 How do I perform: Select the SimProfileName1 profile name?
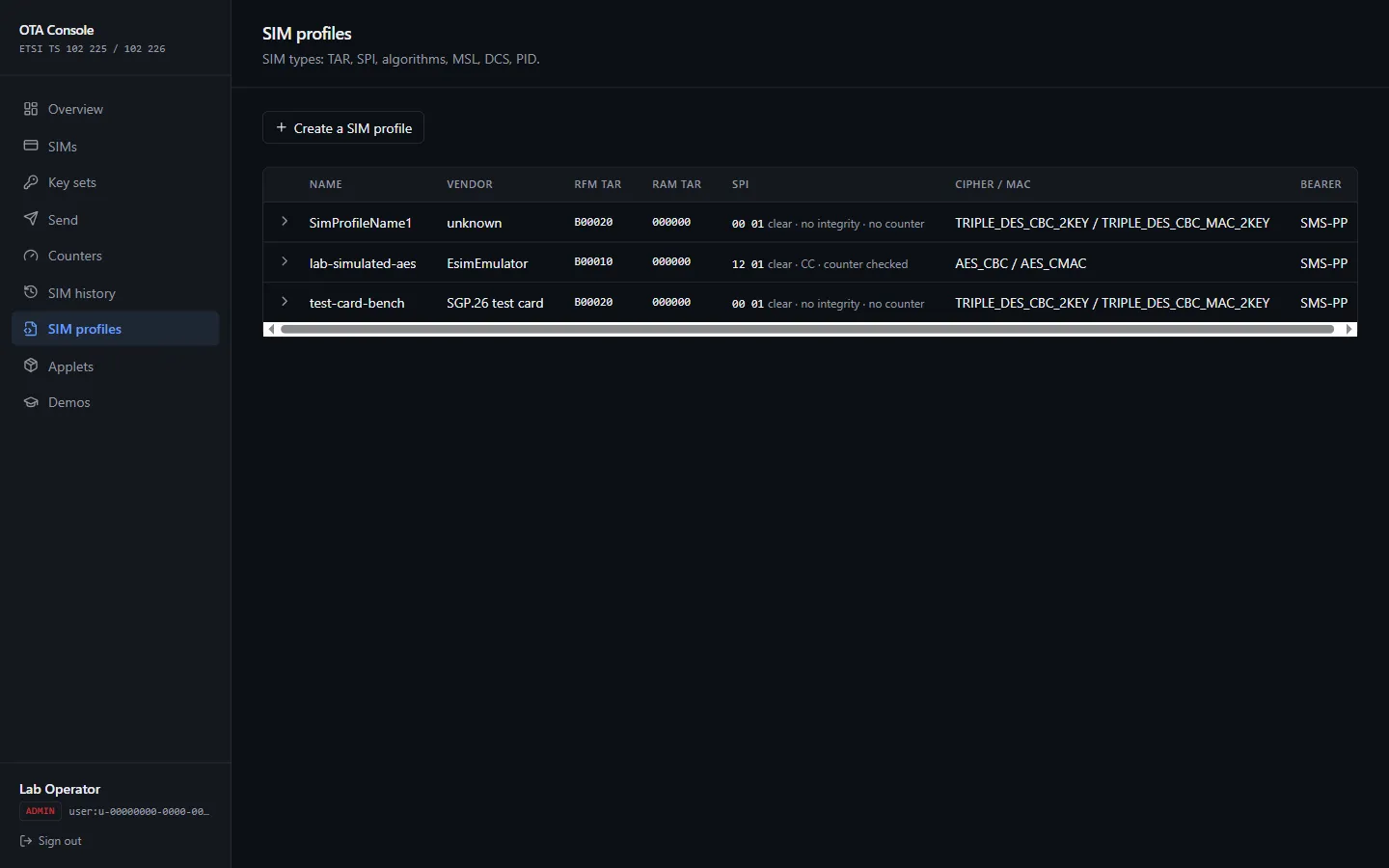361,223
